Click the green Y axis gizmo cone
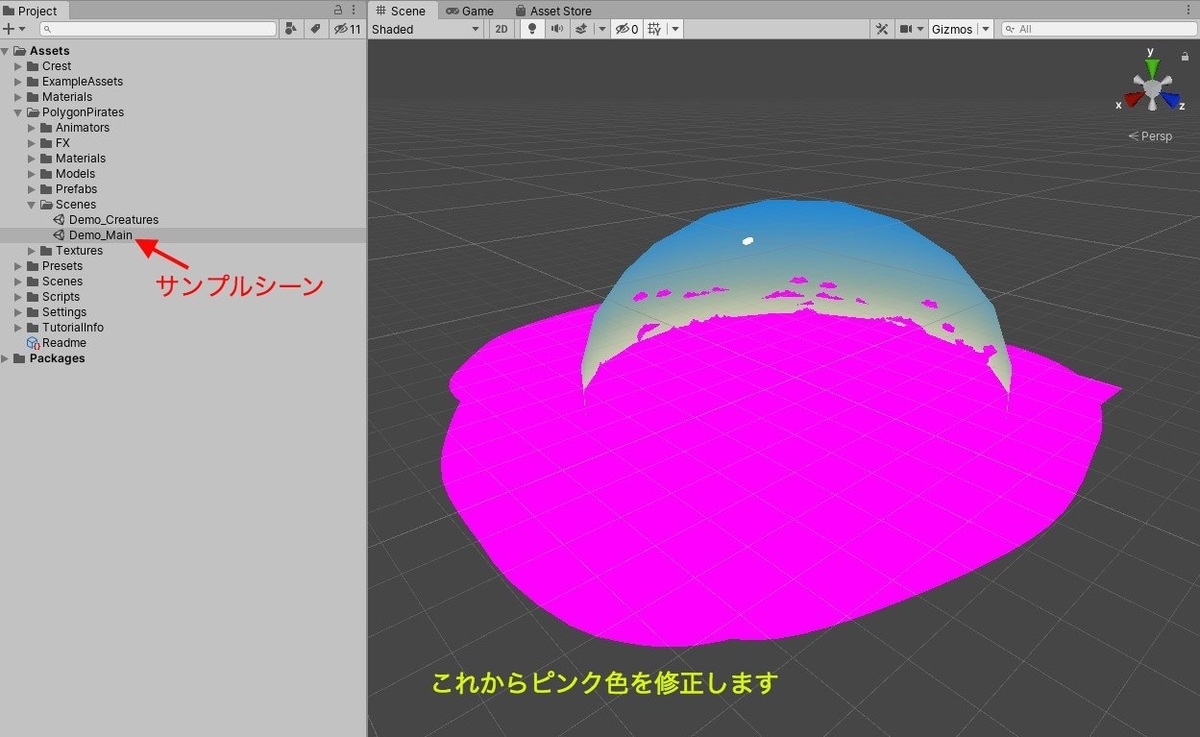1200x737 pixels. 1152,67
